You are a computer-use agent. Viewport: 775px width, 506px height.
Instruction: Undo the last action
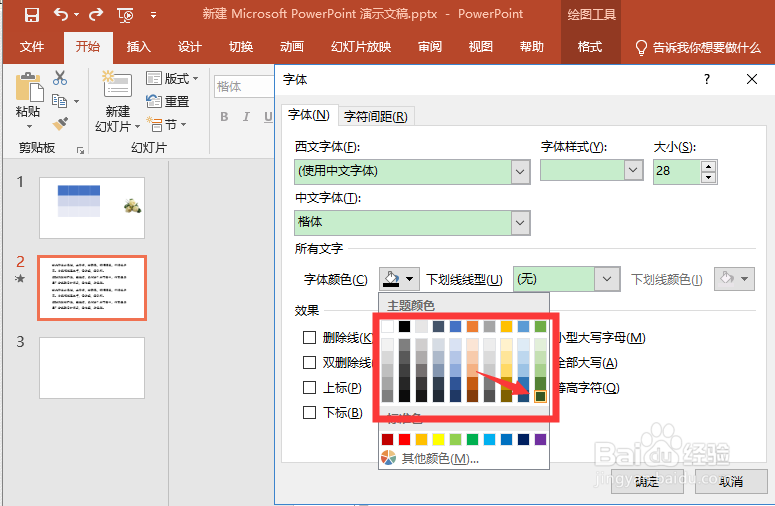pos(61,15)
